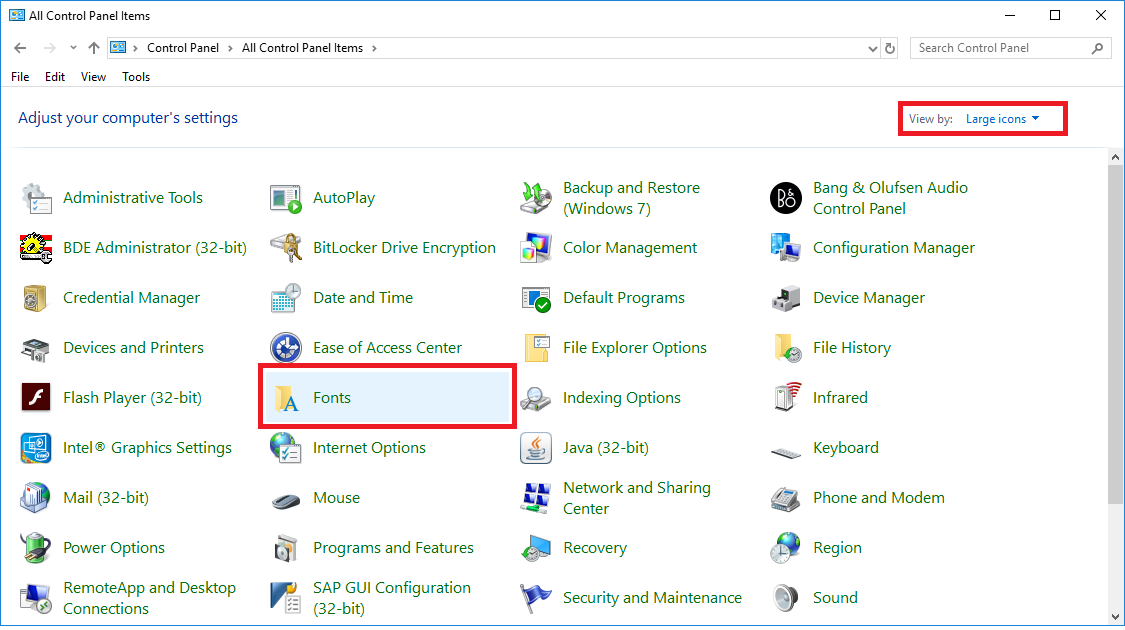Expand the chevron after Control Panel breadcrumb

tap(230, 49)
